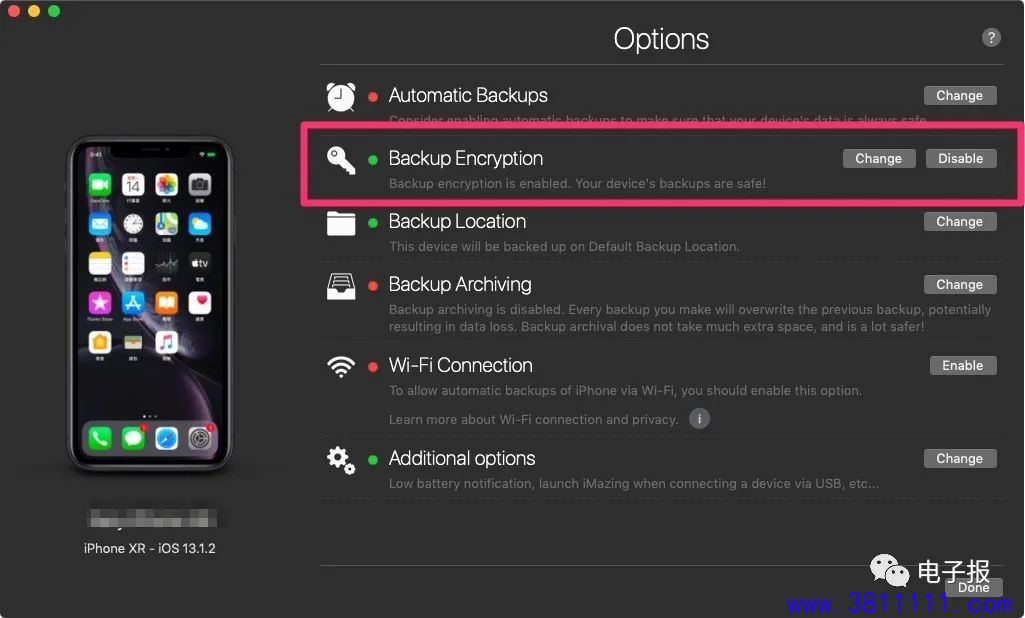The width and height of the screenshot is (1025, 618).
Task: Click the Wi-Fi Connection signal icon
Action: (x=341, y=366)
